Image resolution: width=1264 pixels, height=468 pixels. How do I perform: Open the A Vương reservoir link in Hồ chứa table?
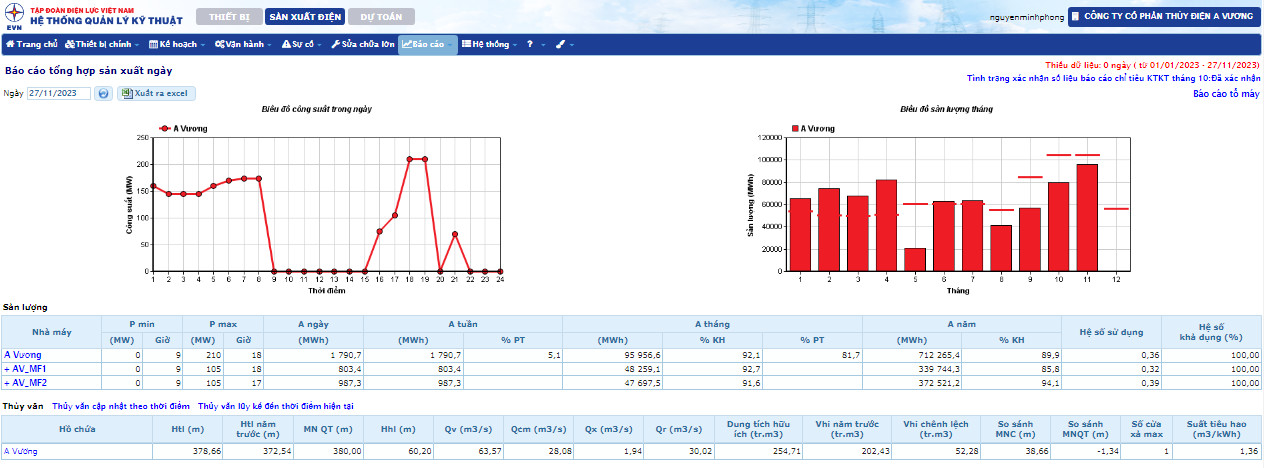(23, 451)
